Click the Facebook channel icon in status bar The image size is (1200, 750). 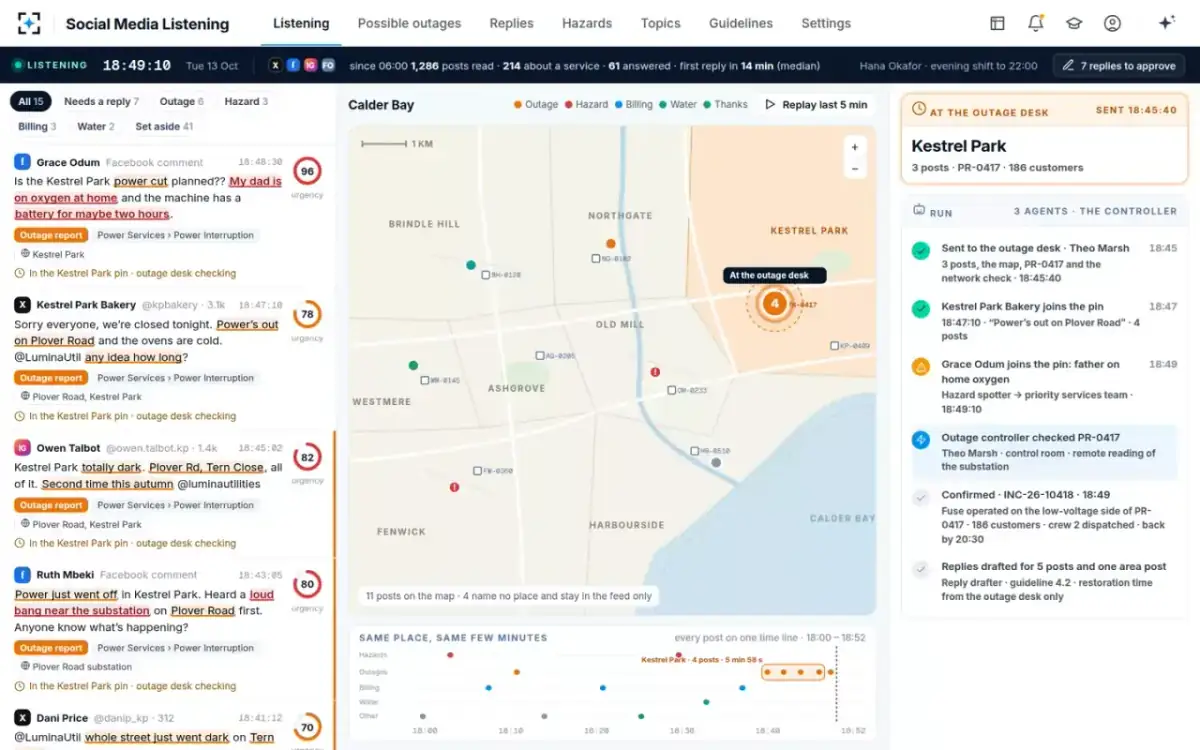(293, 65)
